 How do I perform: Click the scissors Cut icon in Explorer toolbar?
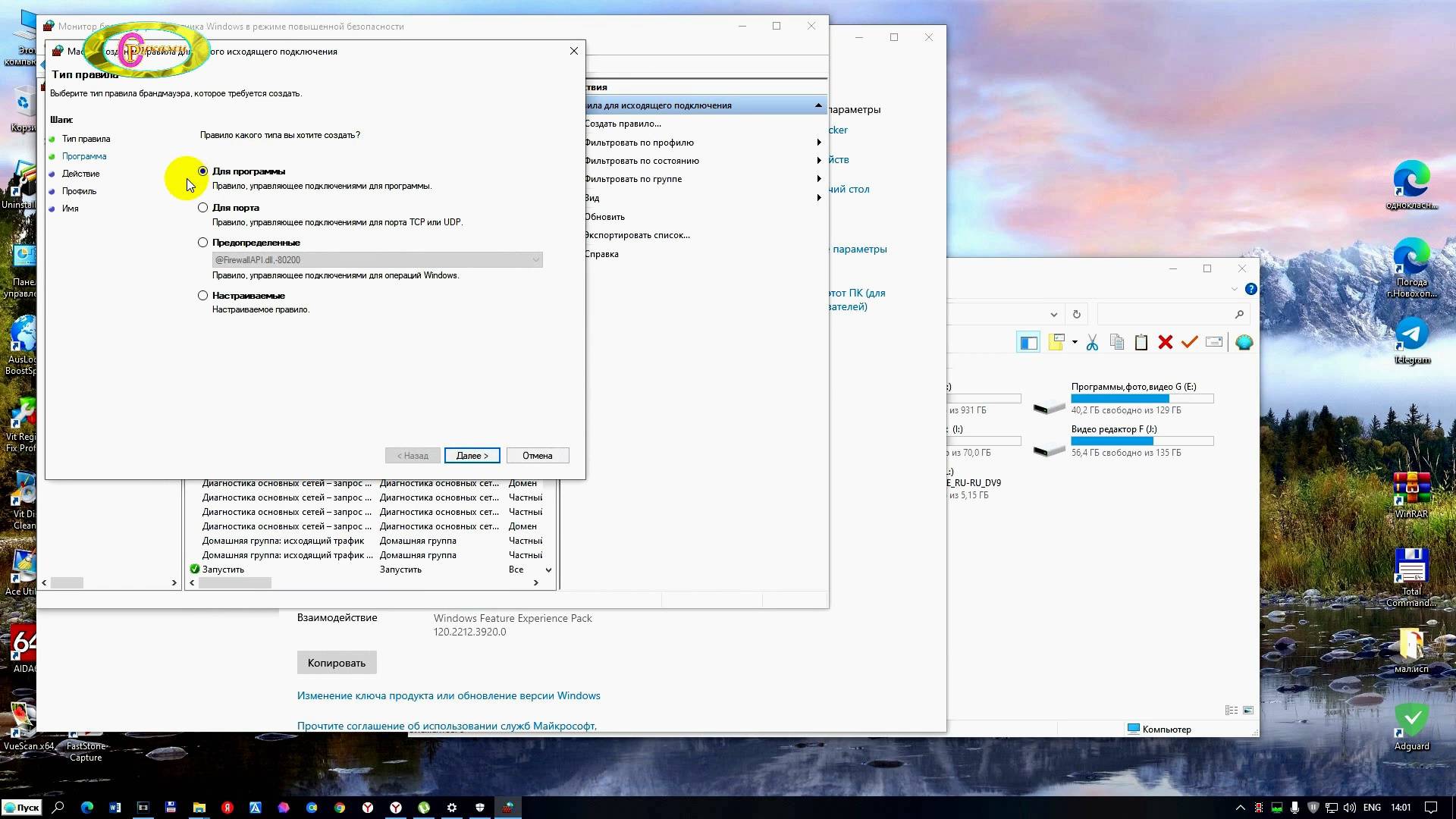point(1092,343)
